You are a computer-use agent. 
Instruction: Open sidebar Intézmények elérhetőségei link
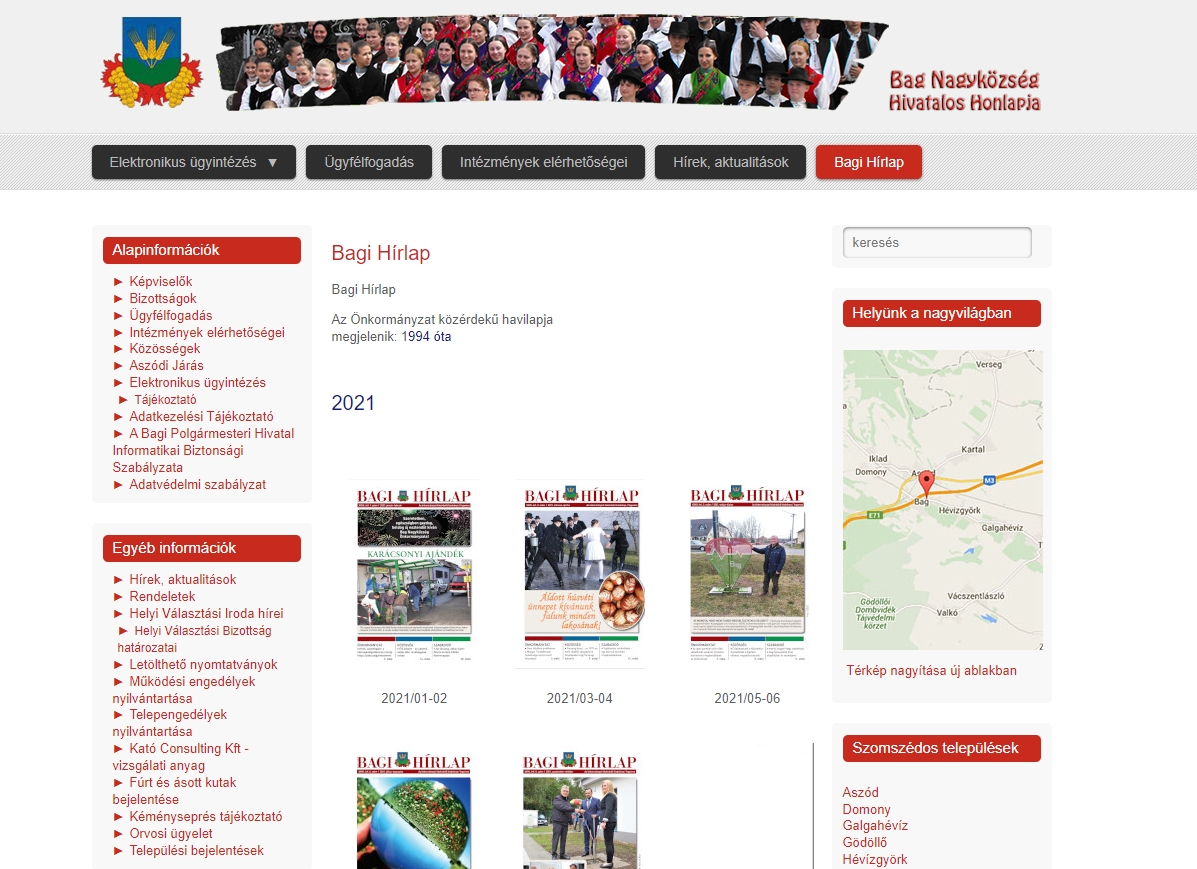(207, 332)
